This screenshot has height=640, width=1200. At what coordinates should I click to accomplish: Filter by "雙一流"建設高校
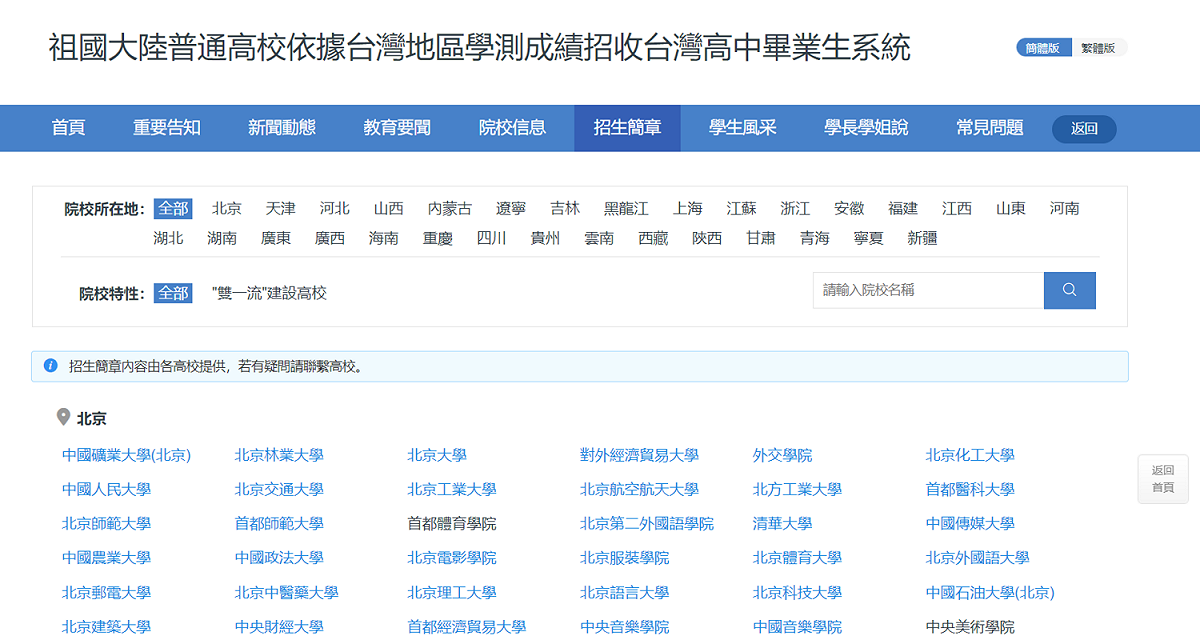pos(270,293)
